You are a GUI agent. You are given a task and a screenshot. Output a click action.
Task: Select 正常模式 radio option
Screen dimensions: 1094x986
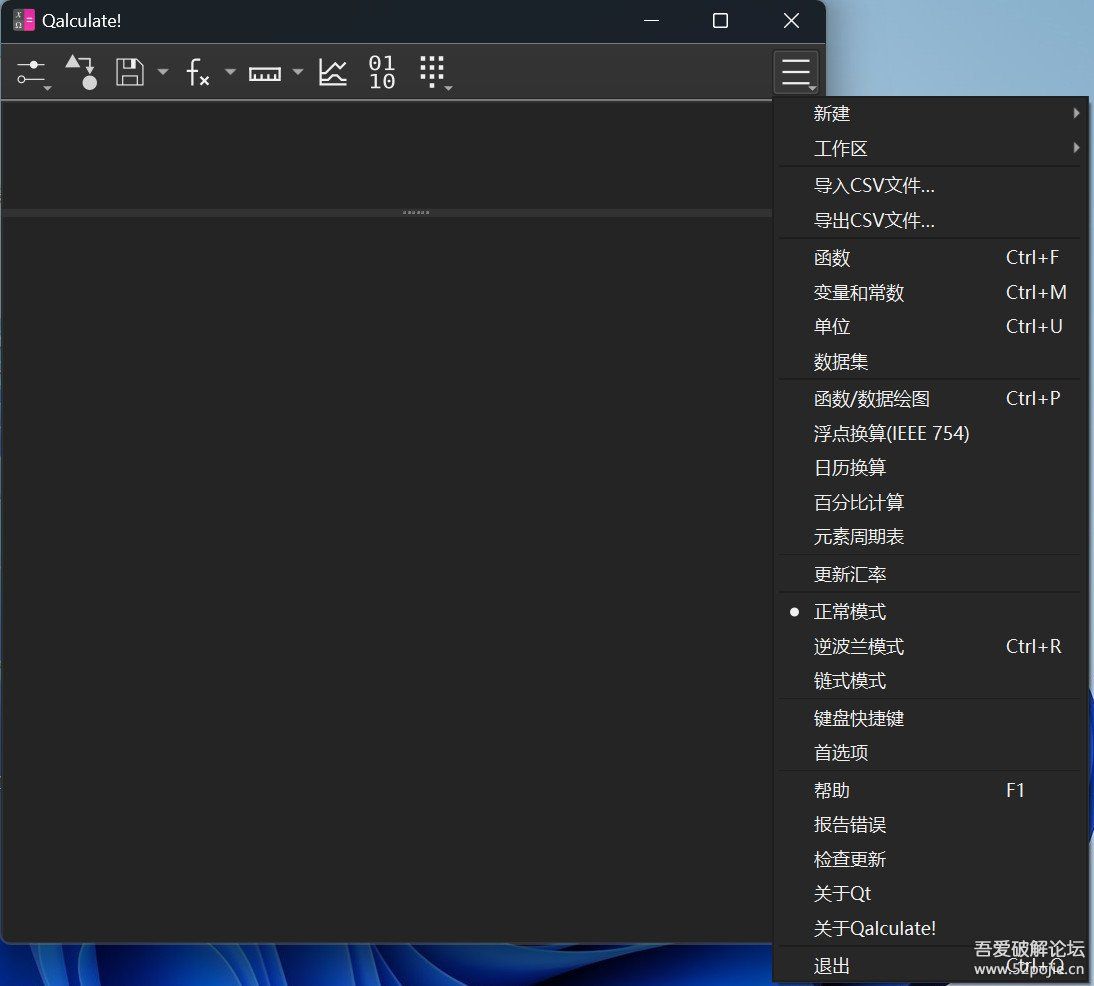850,612
